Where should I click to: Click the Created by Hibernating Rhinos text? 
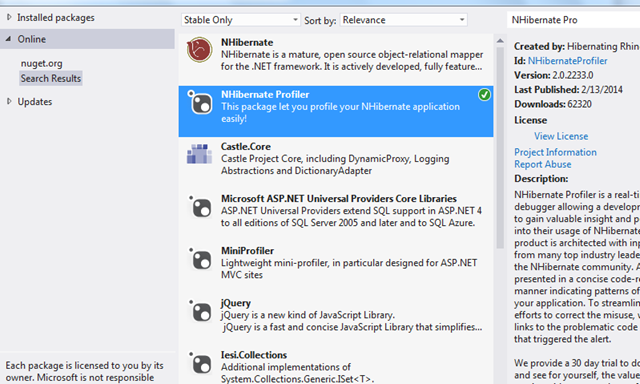pos(577,46)
